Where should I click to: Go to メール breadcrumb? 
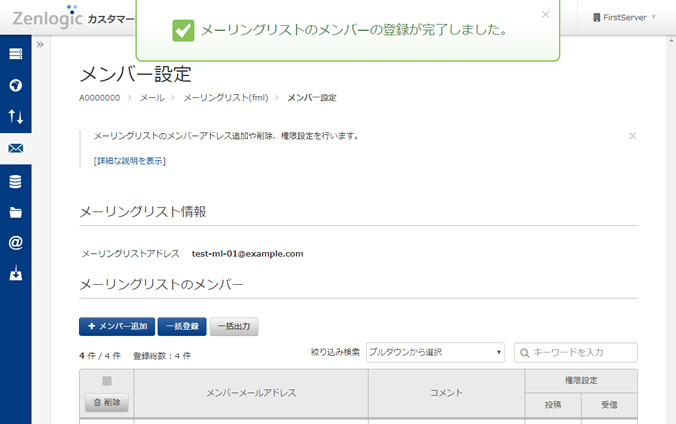(152, 98)
